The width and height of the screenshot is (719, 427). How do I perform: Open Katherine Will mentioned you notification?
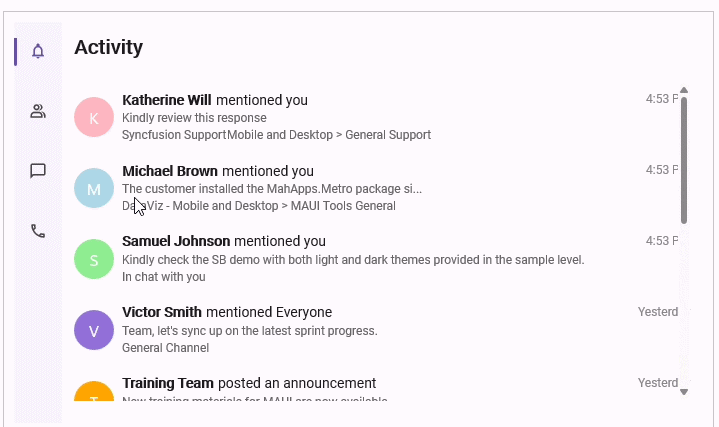[x=215, y=100]
